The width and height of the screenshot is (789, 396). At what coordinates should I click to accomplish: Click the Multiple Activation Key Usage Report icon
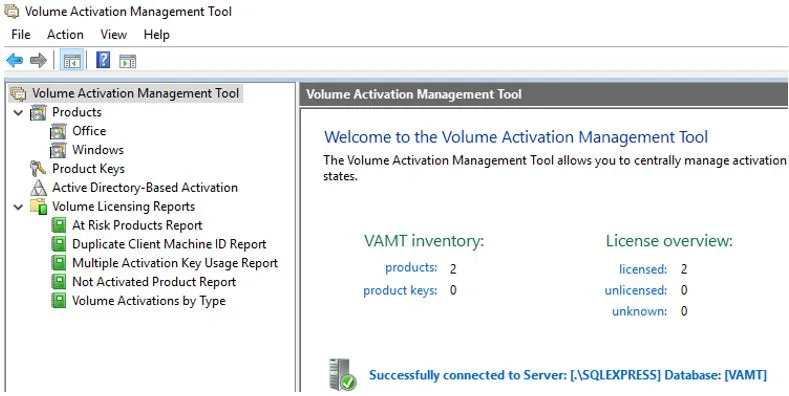coord(59,263)
